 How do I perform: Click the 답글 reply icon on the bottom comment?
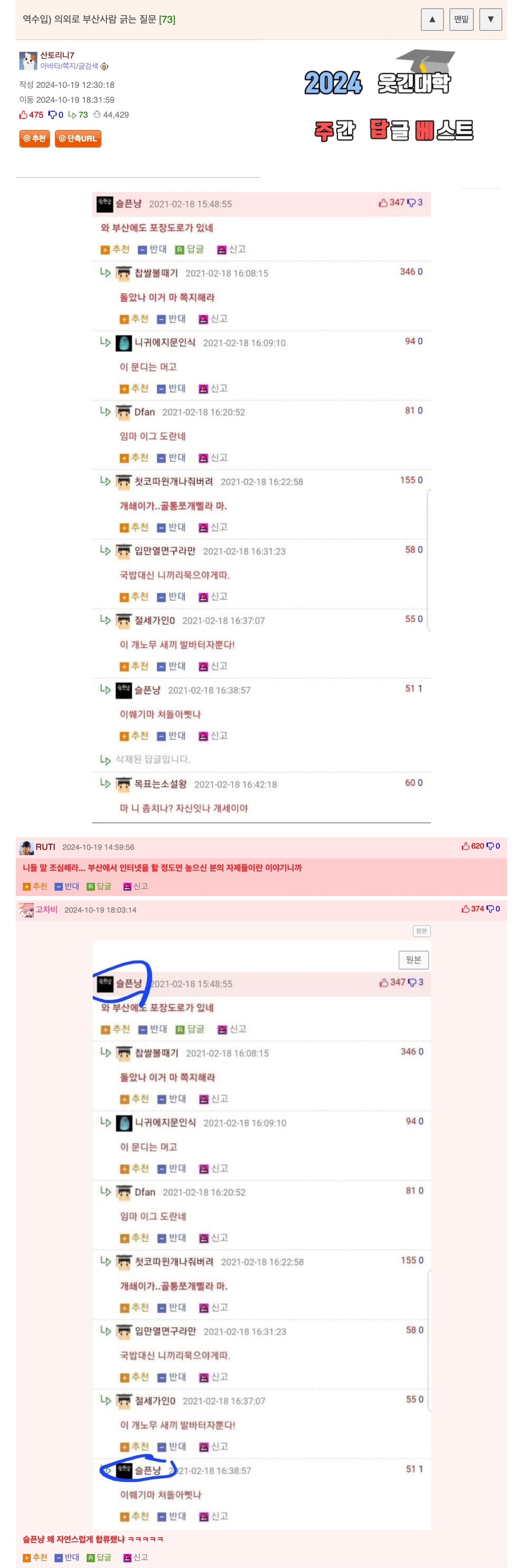tap(99, 1557)
